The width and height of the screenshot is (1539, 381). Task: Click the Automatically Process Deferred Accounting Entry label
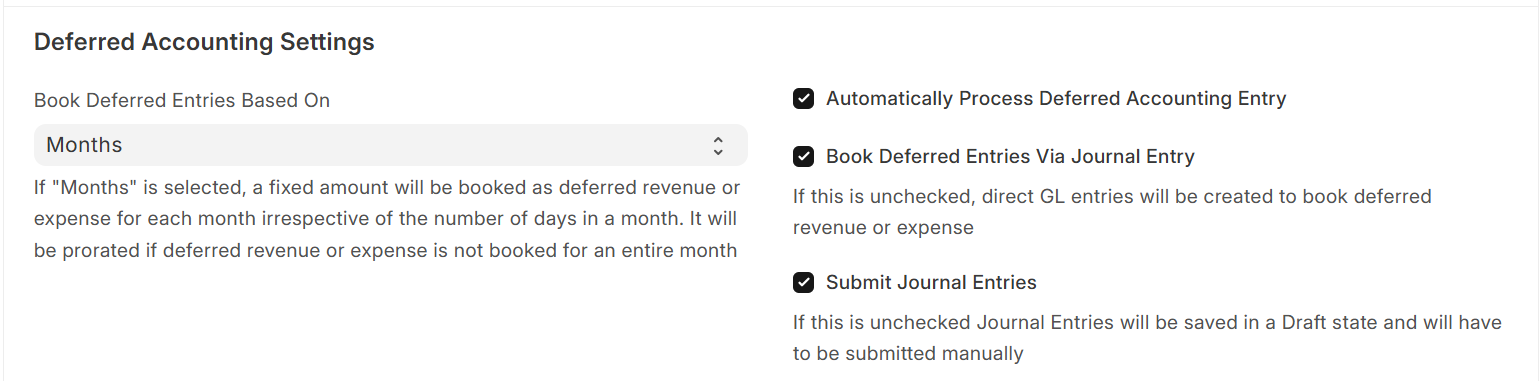(x=1056, y=99)
